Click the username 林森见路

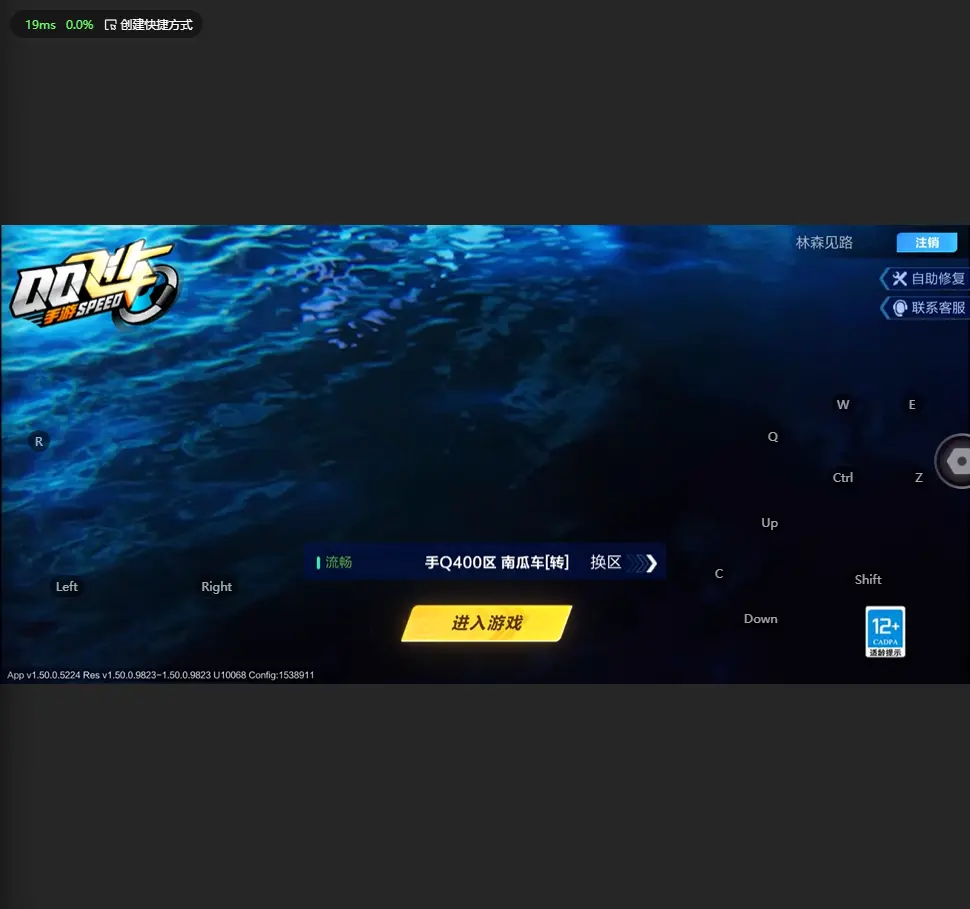[x=824, y=243]
